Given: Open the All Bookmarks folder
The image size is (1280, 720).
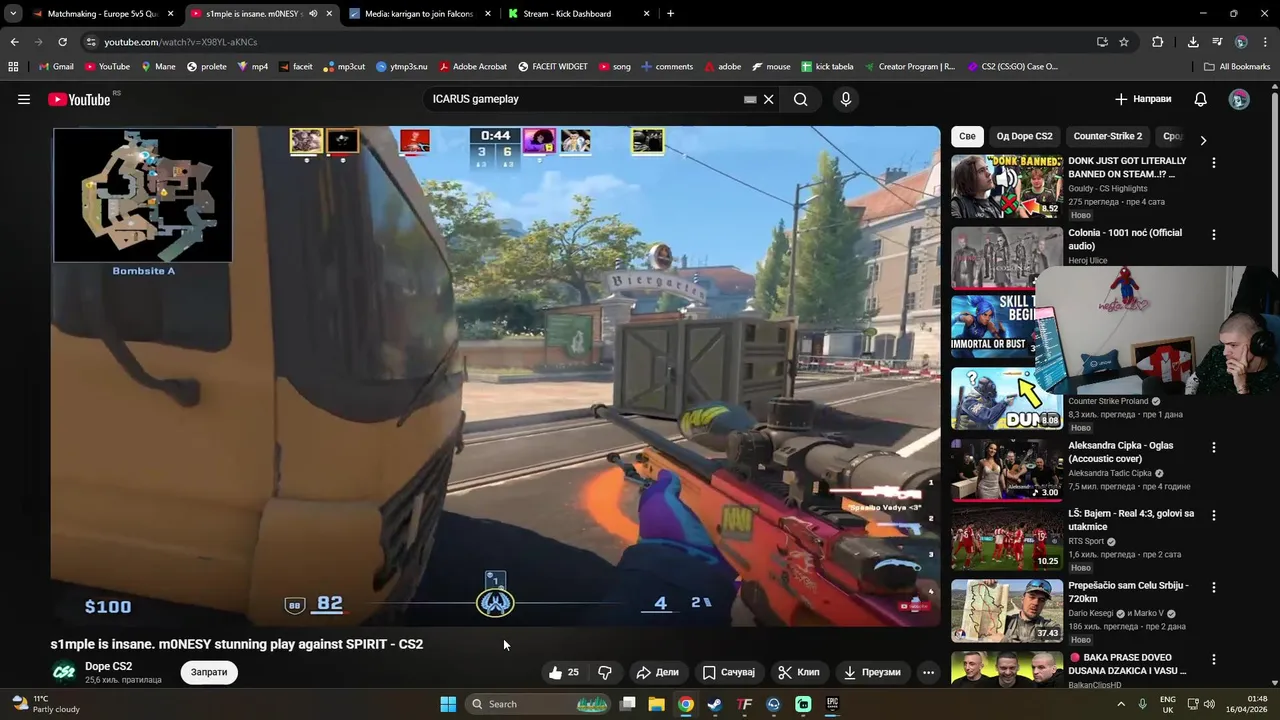Looking at the screenshot, I should (1237, 67).
